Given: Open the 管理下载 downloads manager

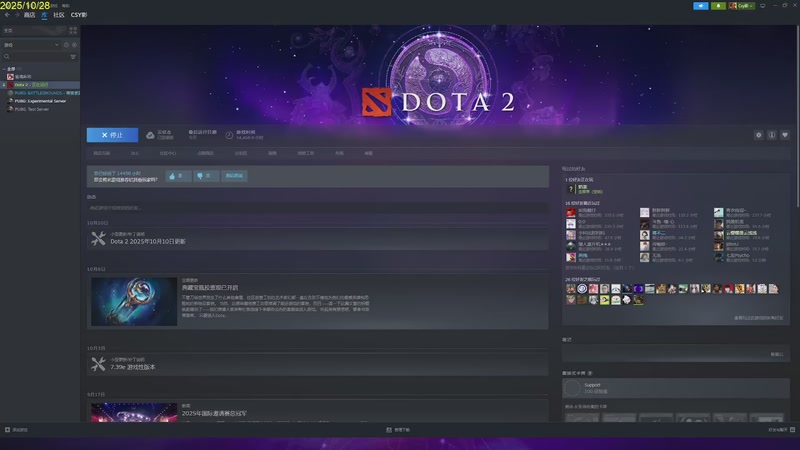Looking at the screenshot, I should (x=398, y=430).
